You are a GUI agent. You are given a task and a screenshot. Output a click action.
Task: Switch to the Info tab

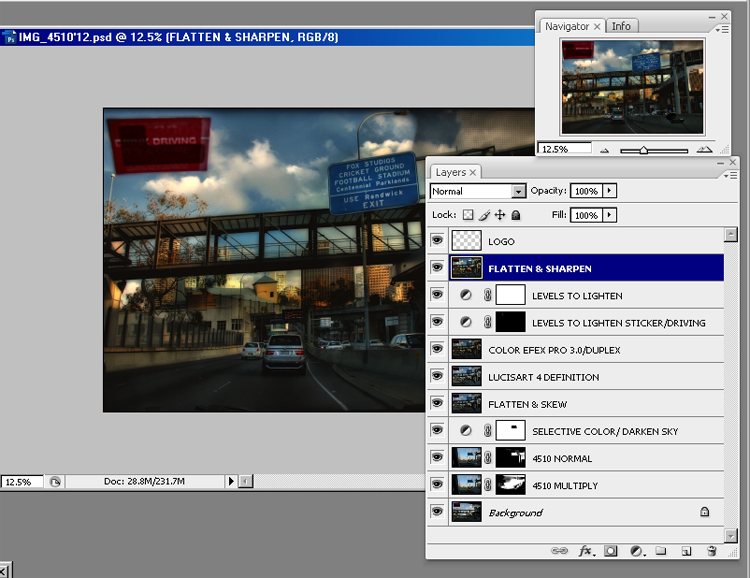coord(621,26)
